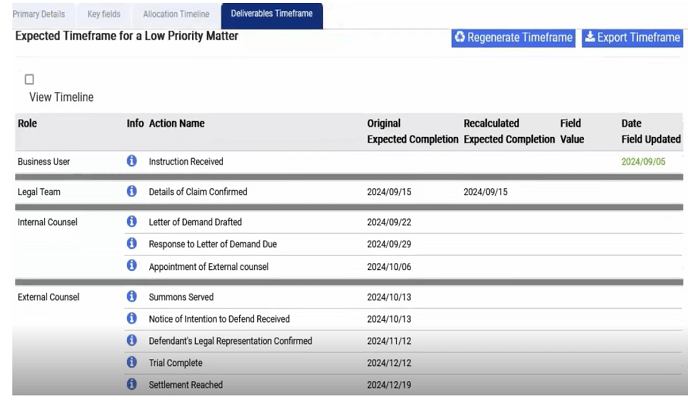The width and height of the screenshot is (688, 400).
Task: Click info icon beside Letter of Demand Drafted
Action: click(132, 221)
